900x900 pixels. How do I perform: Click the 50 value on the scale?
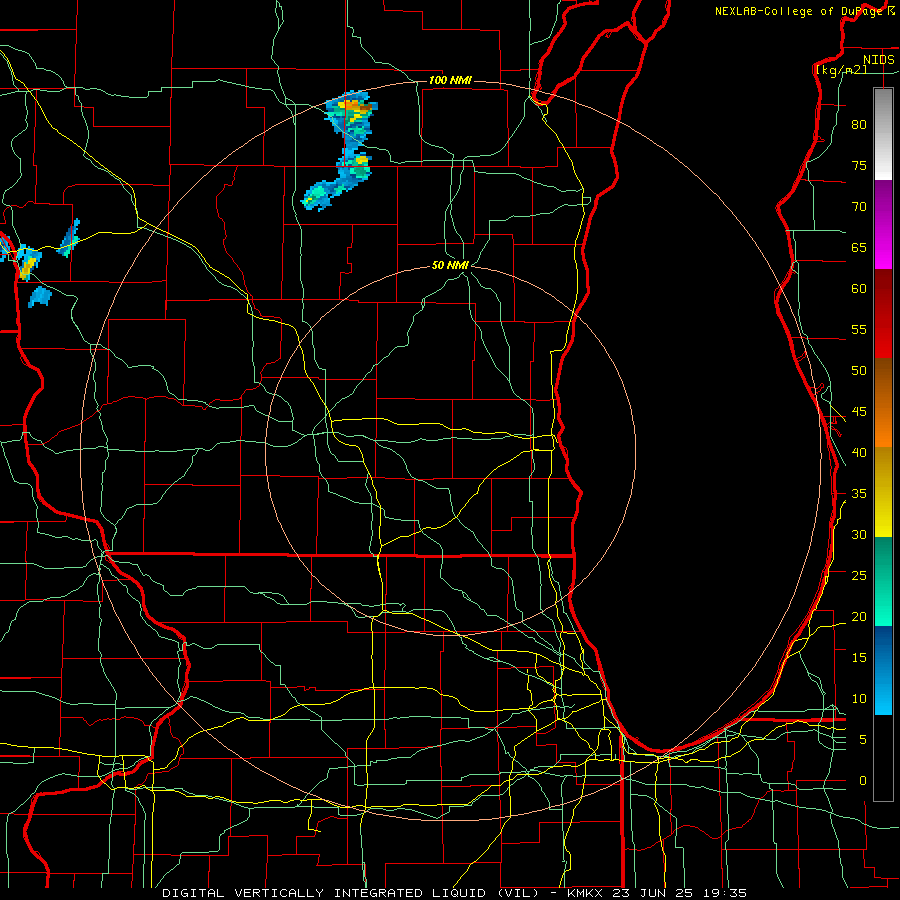point(859,370)
